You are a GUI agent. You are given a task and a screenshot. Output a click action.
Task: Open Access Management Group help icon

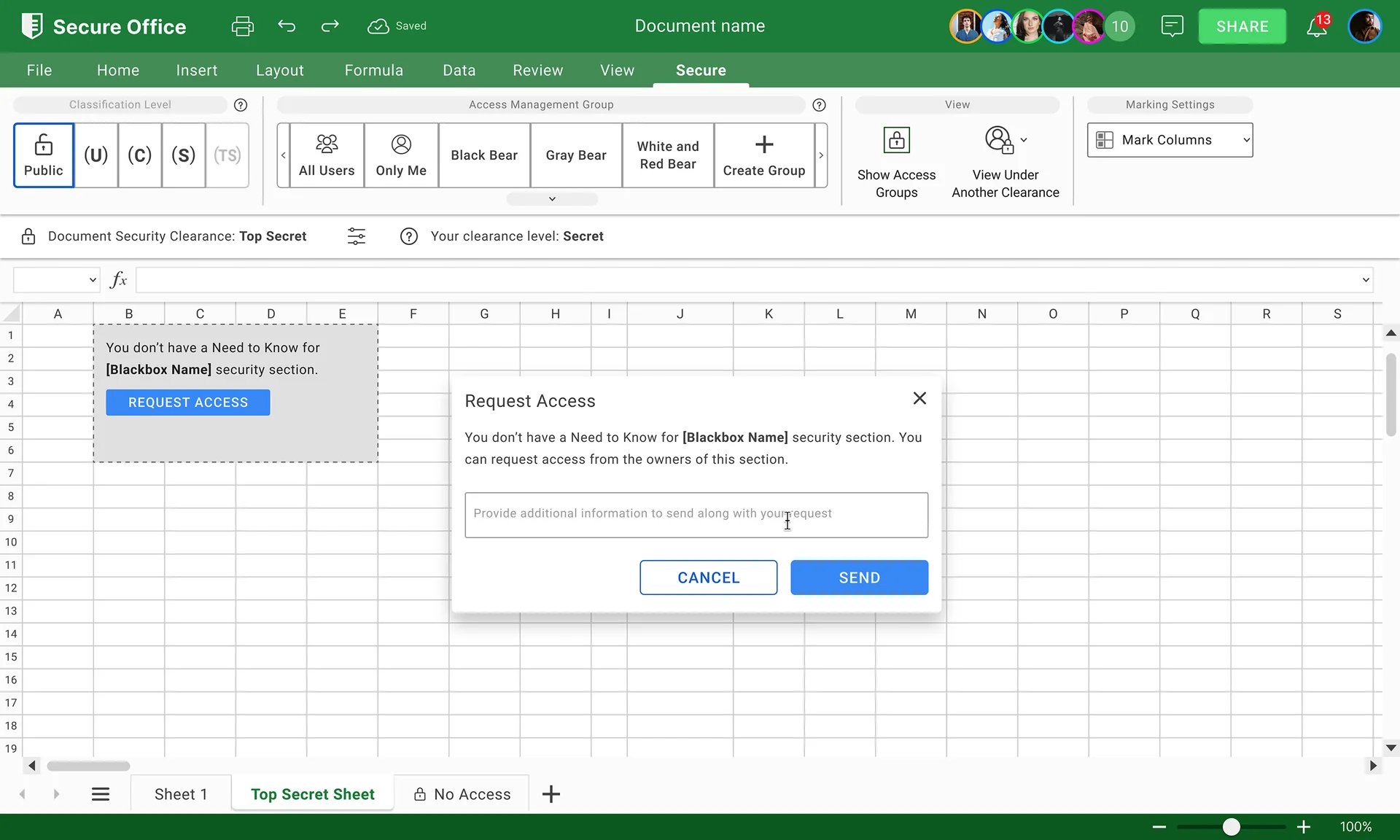coord(819,105)
